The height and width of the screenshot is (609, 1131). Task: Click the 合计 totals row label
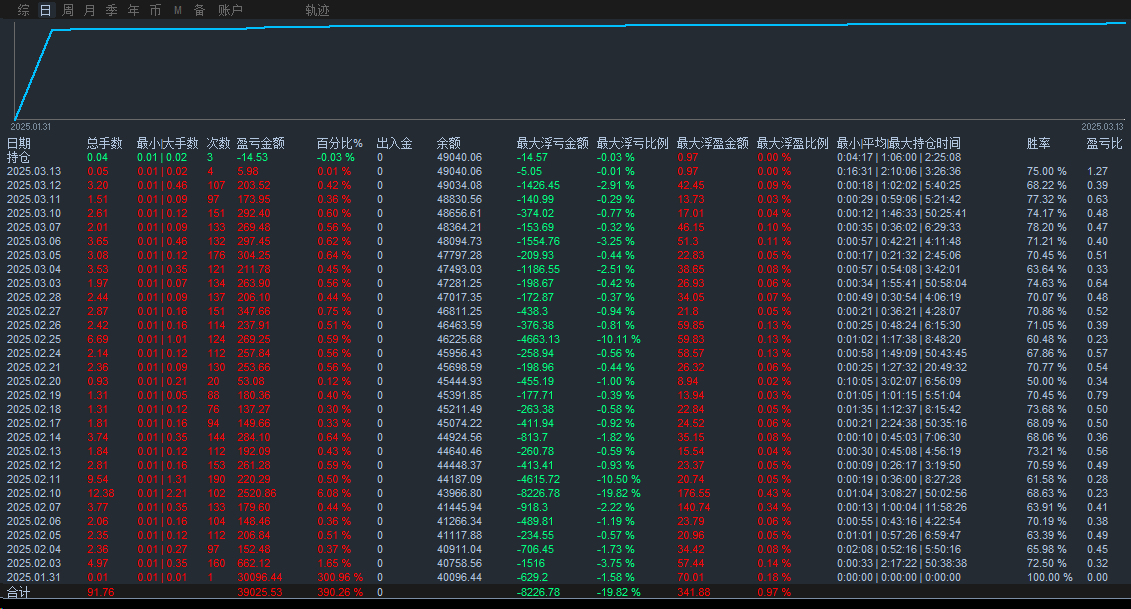tap(19, 592)
